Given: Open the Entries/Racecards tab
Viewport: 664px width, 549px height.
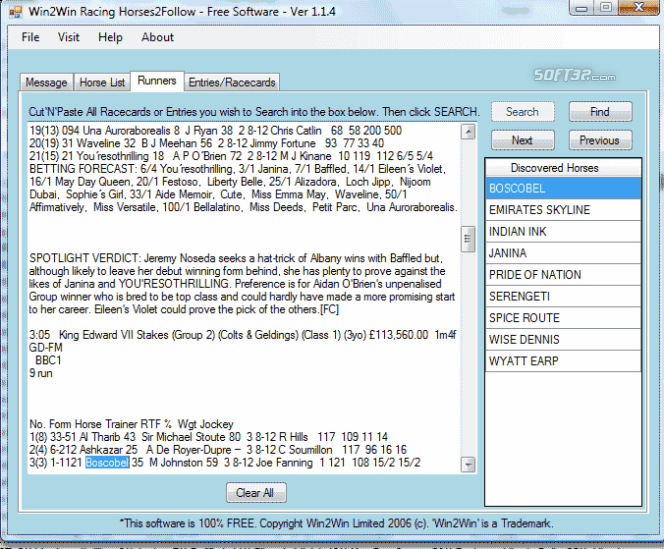Looking at the screenshot, I should tap(232, 82).
